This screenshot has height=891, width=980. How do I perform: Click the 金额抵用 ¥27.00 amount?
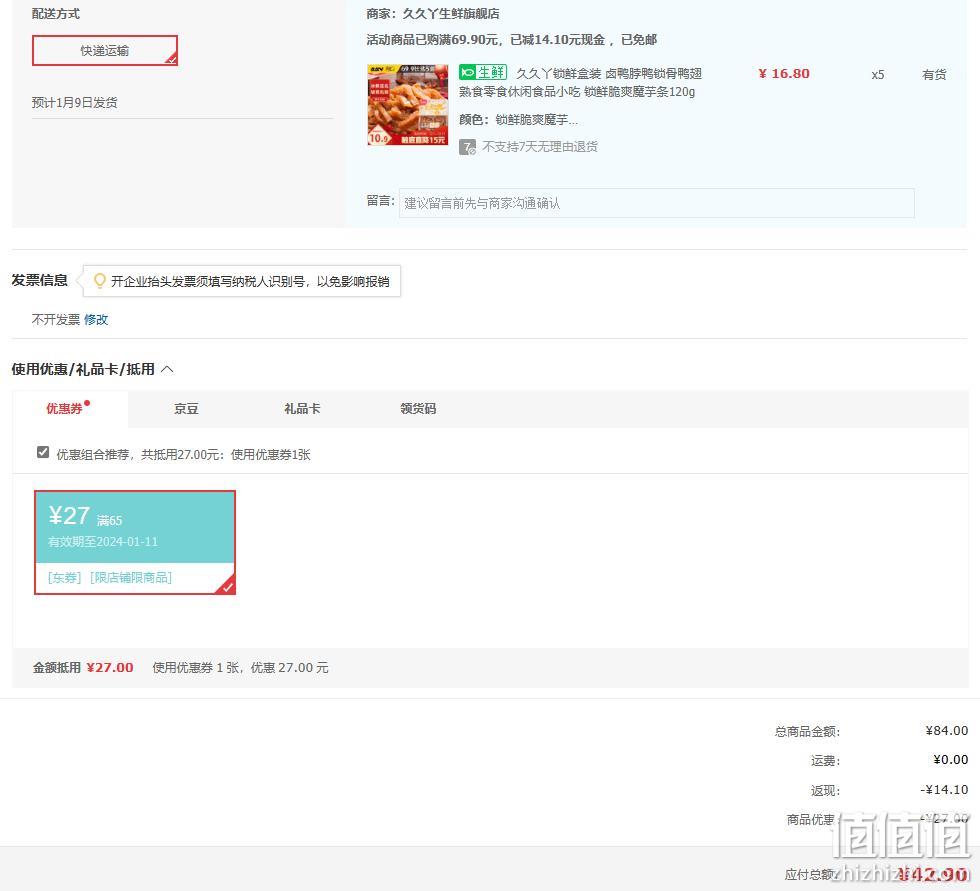pos(110,667)
